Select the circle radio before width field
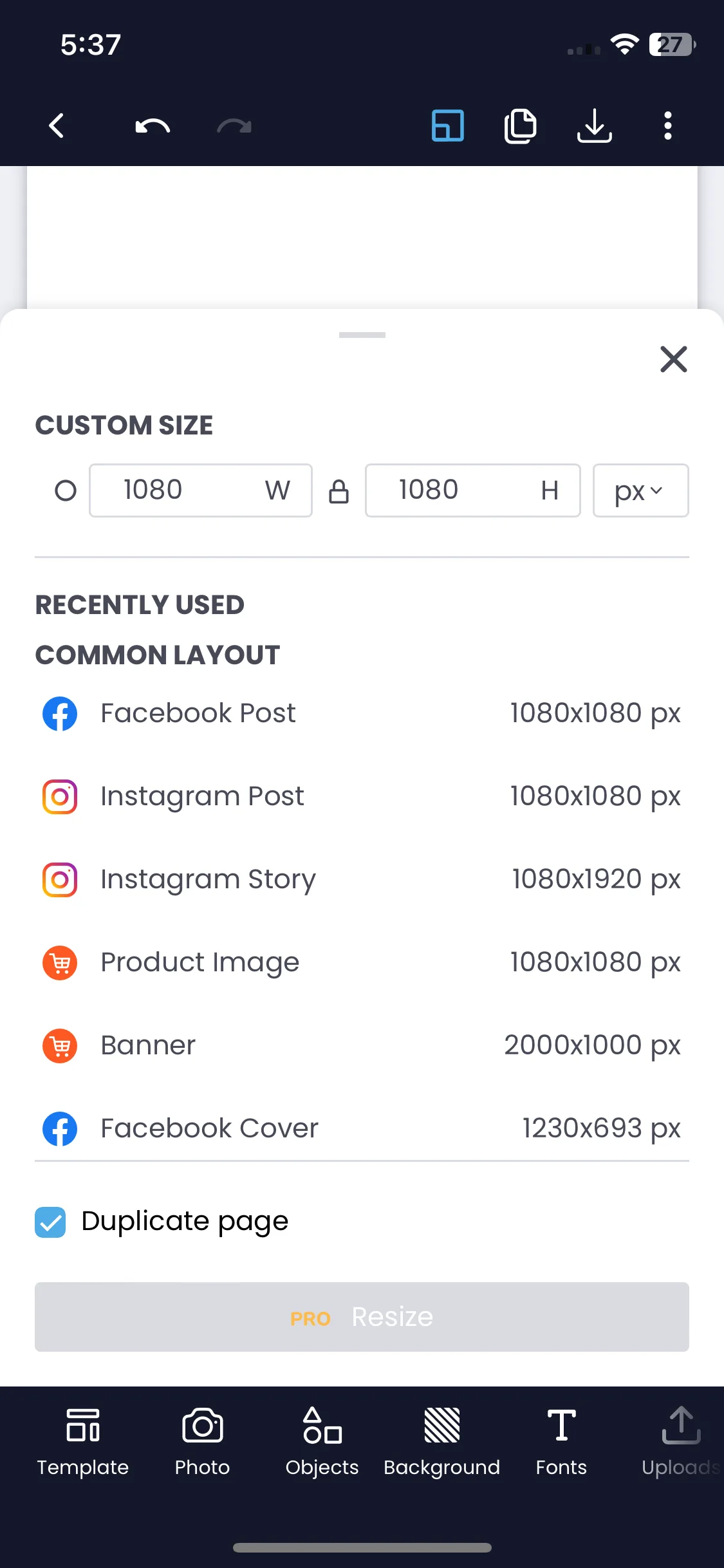The image size is (724, 1568). click(x=65, y=490)
